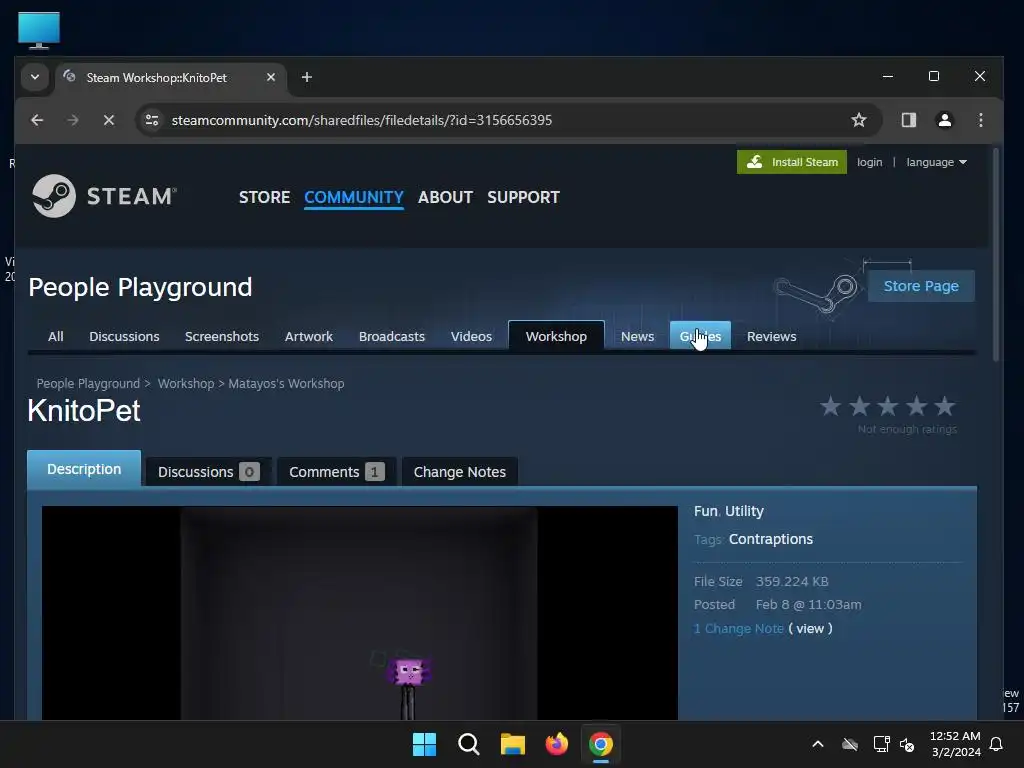1024x768 pixels.
Task: Open File Explorer from the taskbar
Action: 513,744
